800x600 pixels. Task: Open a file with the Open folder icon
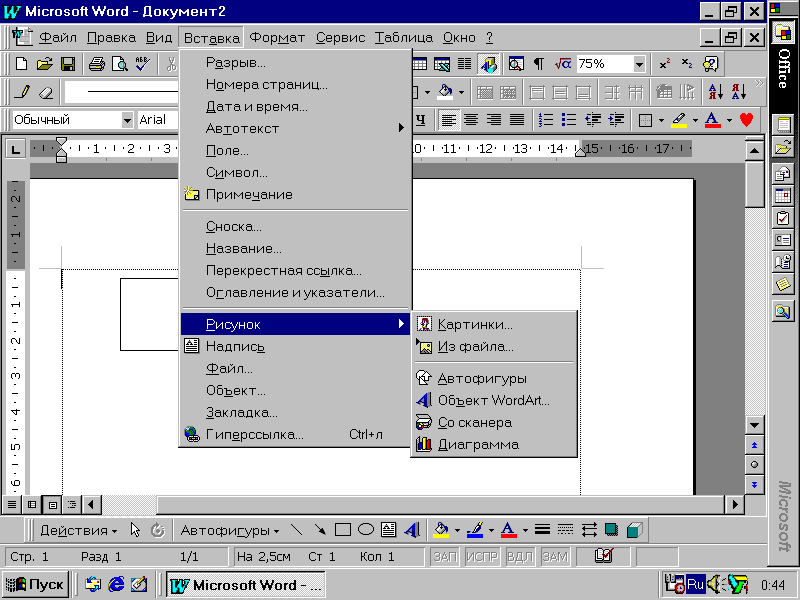[45, 64]
